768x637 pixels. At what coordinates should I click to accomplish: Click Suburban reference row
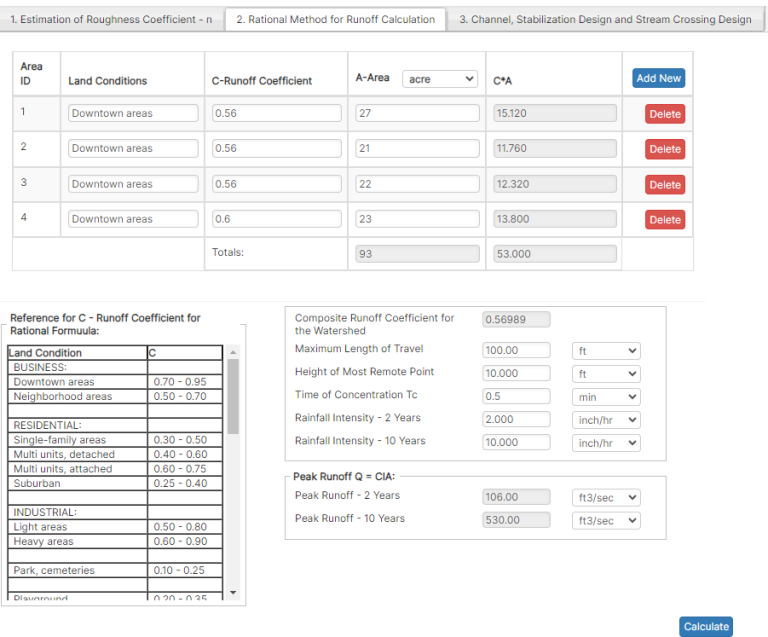[115, 483]
